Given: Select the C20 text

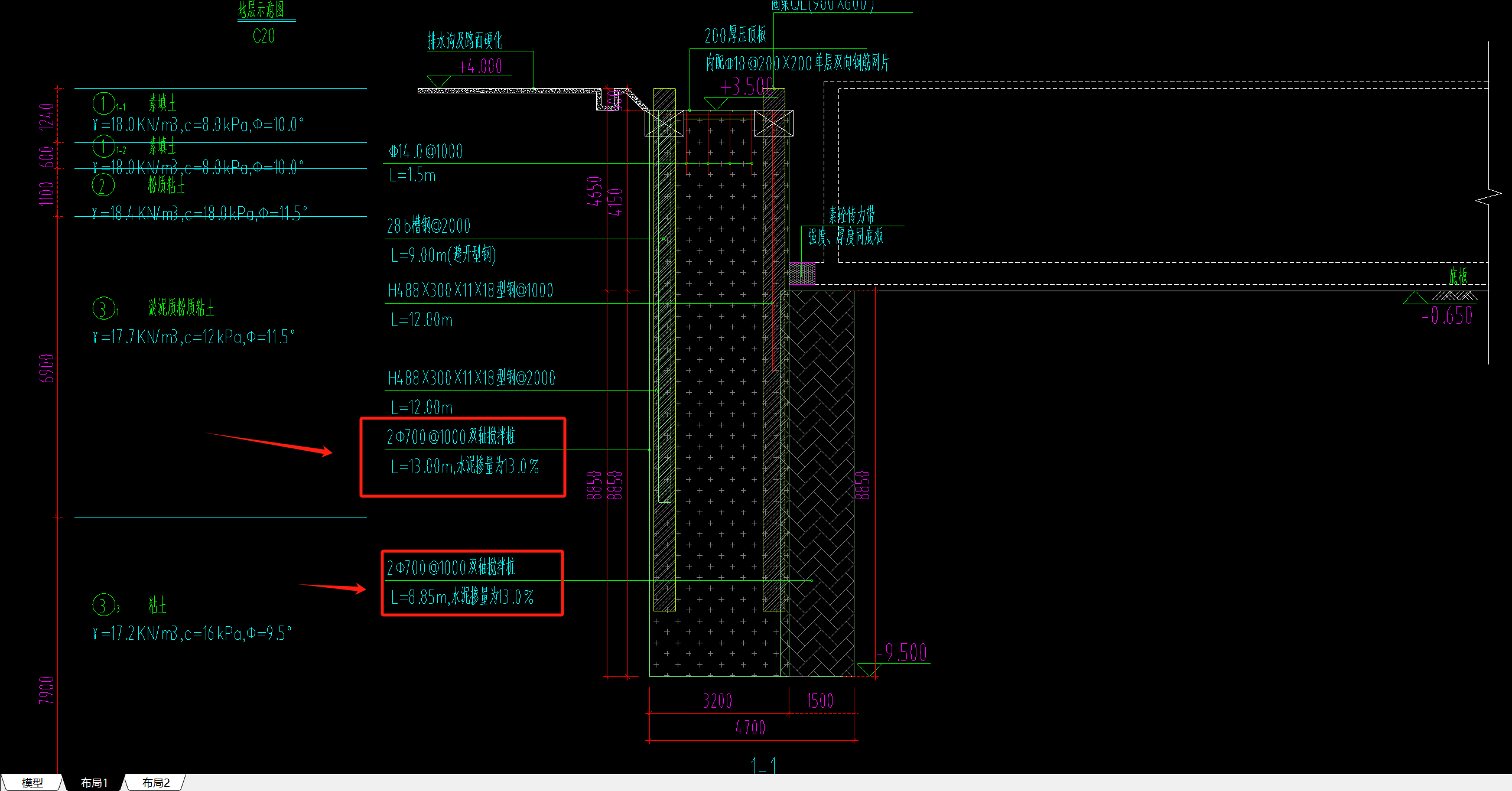Looking at the screenshot, I should [264, 37].
